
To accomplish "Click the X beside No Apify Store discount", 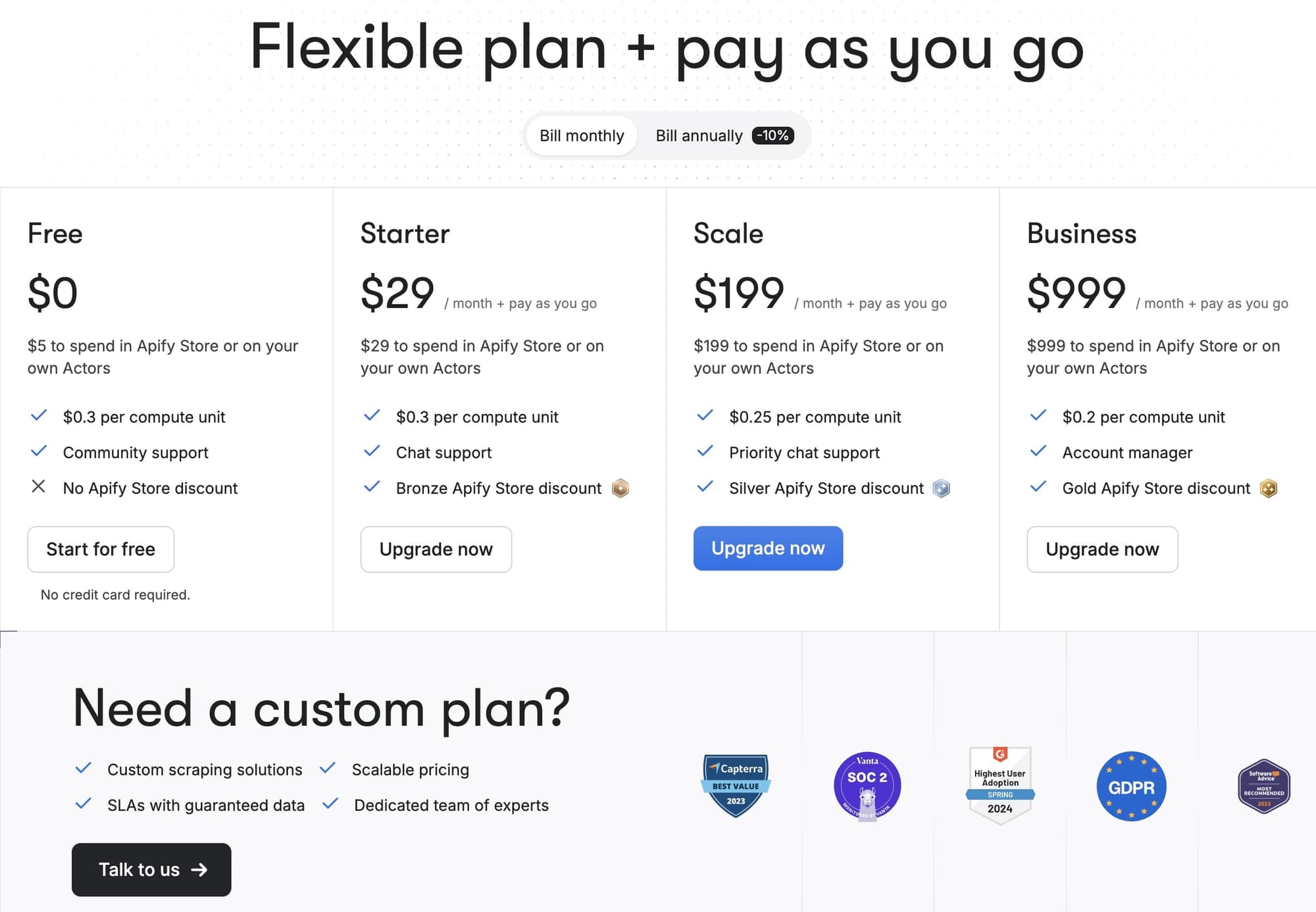I will coord(39,487).
